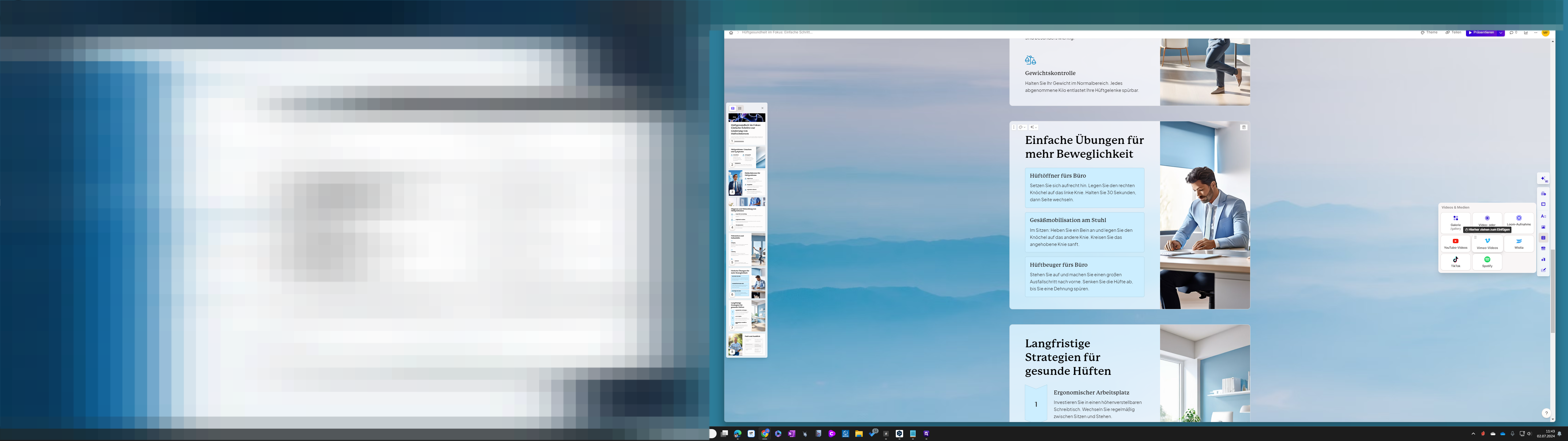Image resolution: width=1568 pixels, height=441 pixels.
Task: Click the Ergonomischer Arbeitsplatz heading
Action: [1091, 392]
